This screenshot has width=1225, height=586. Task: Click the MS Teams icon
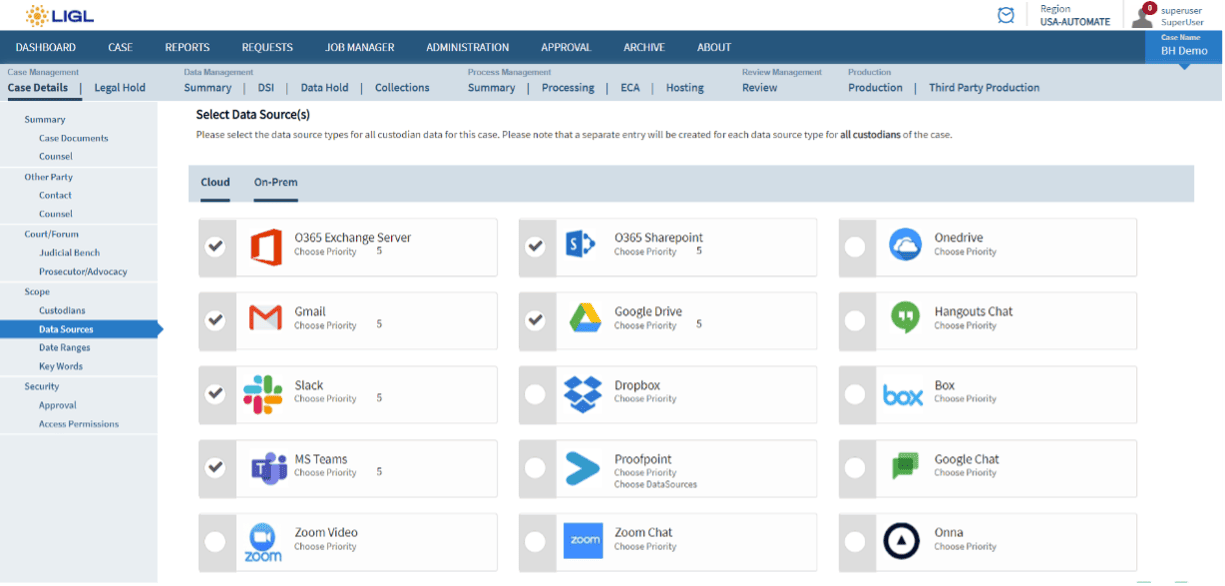[268, 468]
